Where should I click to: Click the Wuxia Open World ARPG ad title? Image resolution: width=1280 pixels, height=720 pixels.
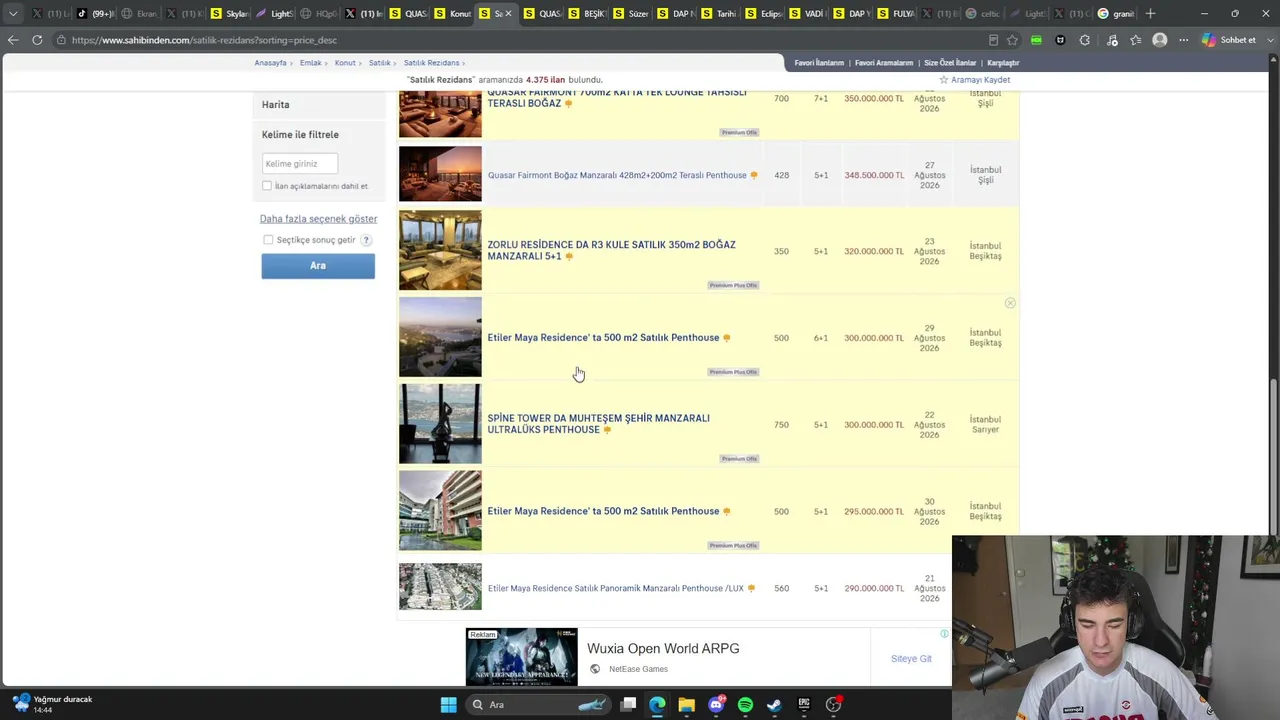(663, 649)
